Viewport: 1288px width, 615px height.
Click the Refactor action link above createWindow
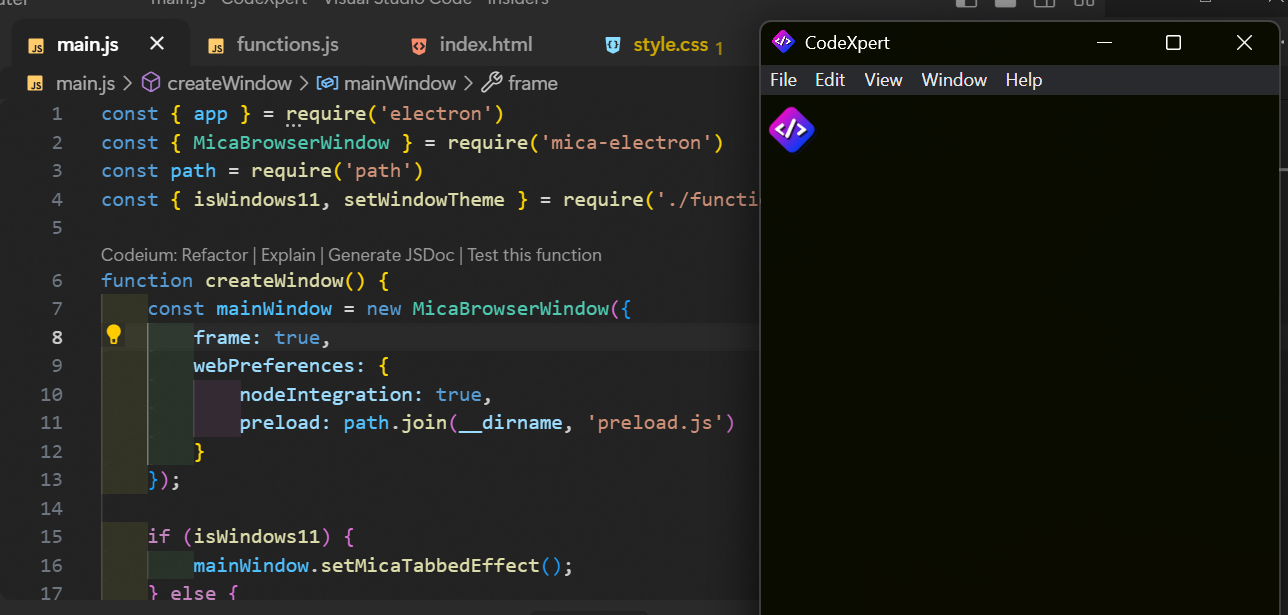pyautogui.click(x=215, y=255)
